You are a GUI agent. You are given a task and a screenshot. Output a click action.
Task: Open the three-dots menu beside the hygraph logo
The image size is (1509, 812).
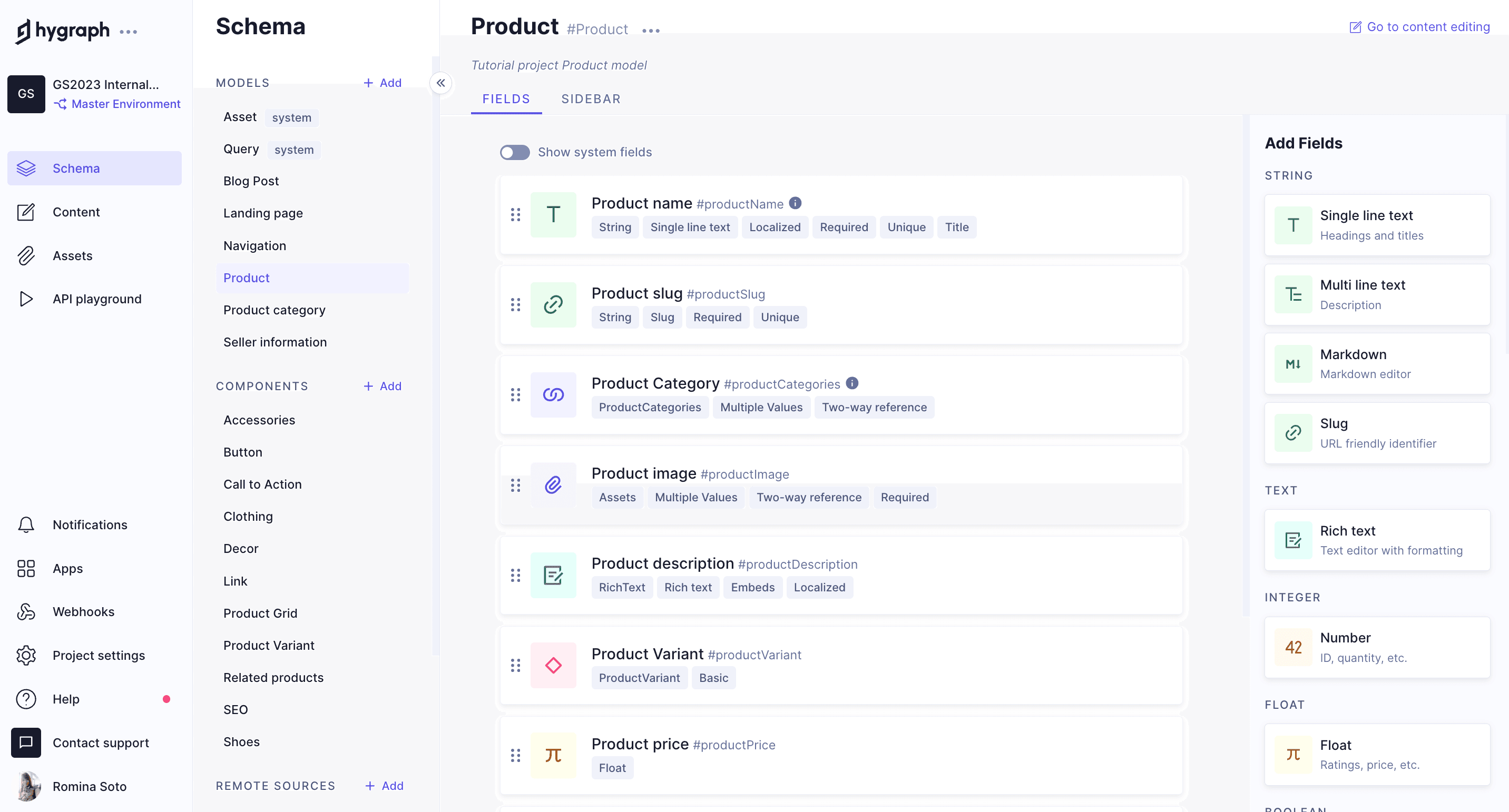(x=128, y=32)
